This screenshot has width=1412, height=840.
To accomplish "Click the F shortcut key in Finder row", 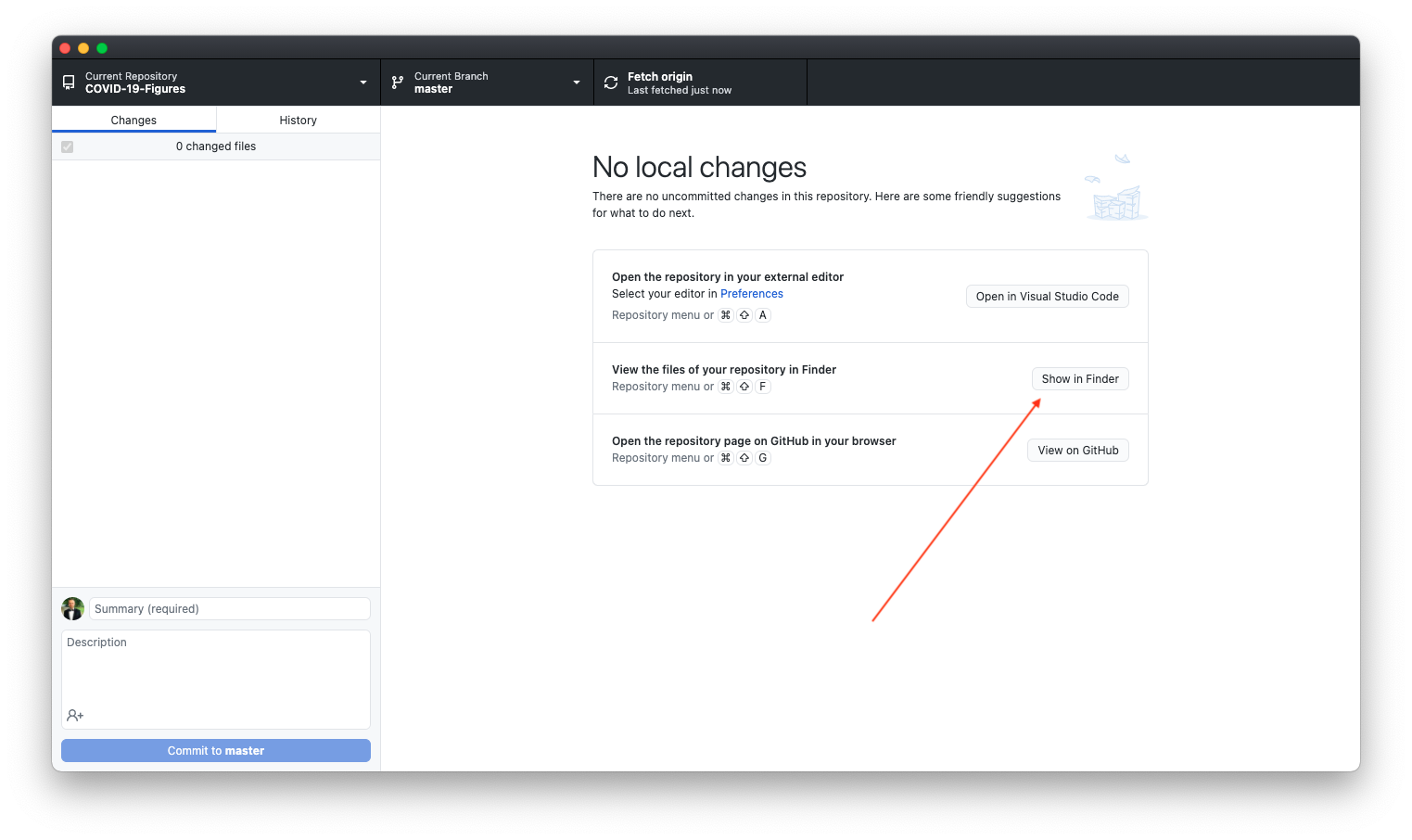I will (763, 387).
